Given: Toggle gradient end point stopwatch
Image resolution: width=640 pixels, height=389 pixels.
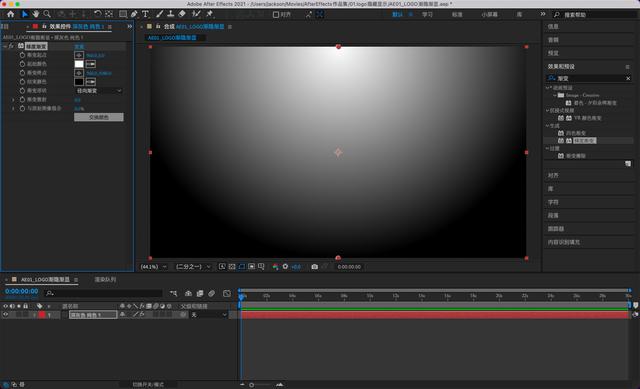Looking at the screenshot, I should click(x=22, y=73).
